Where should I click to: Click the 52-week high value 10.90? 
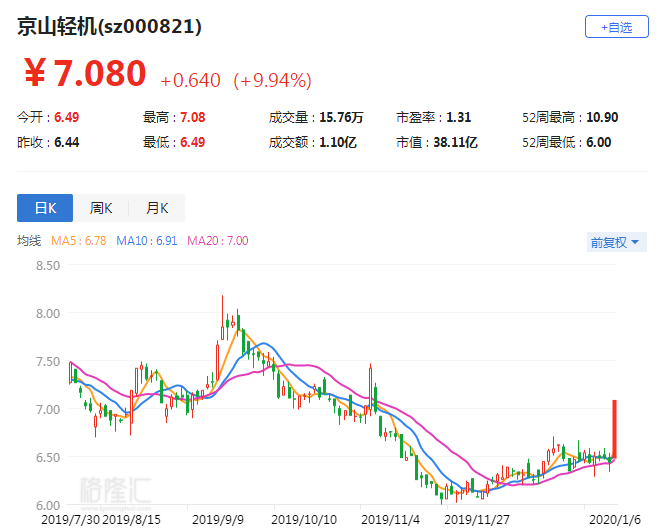pyautogui.click(x=602, y=117)
